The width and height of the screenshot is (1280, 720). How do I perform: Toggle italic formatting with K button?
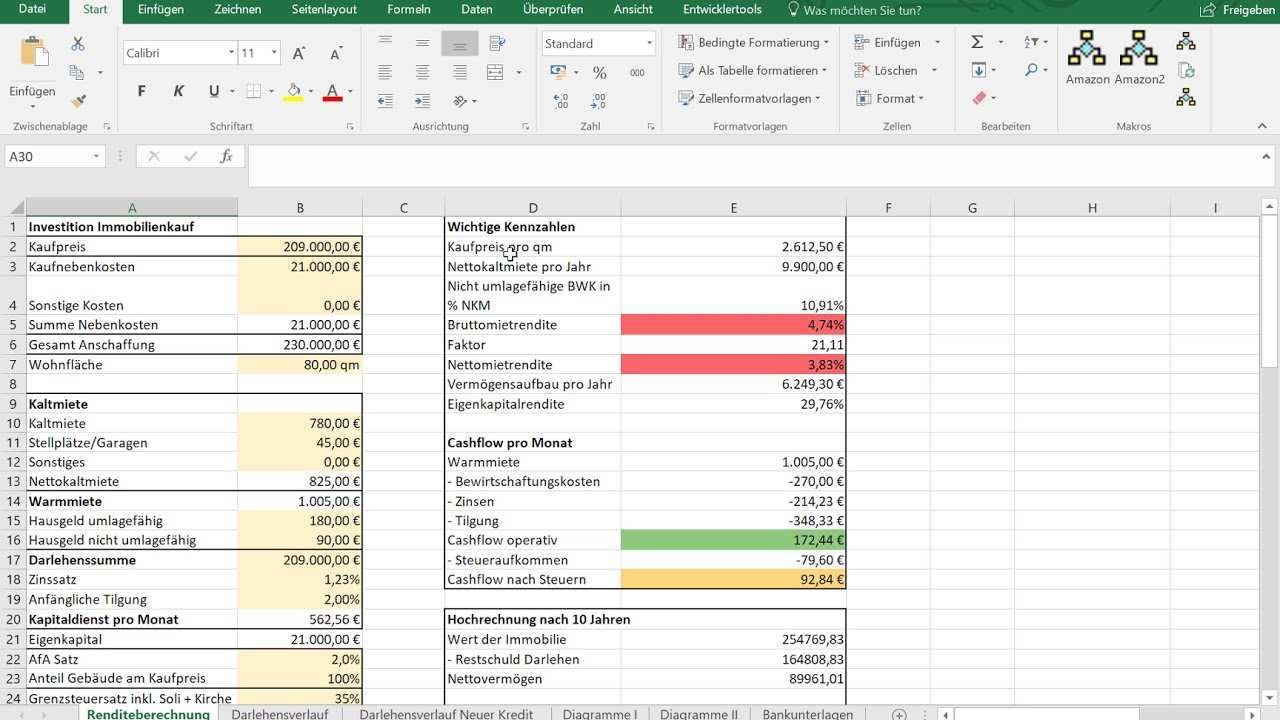pyautogui.click(x=178, y=91)
